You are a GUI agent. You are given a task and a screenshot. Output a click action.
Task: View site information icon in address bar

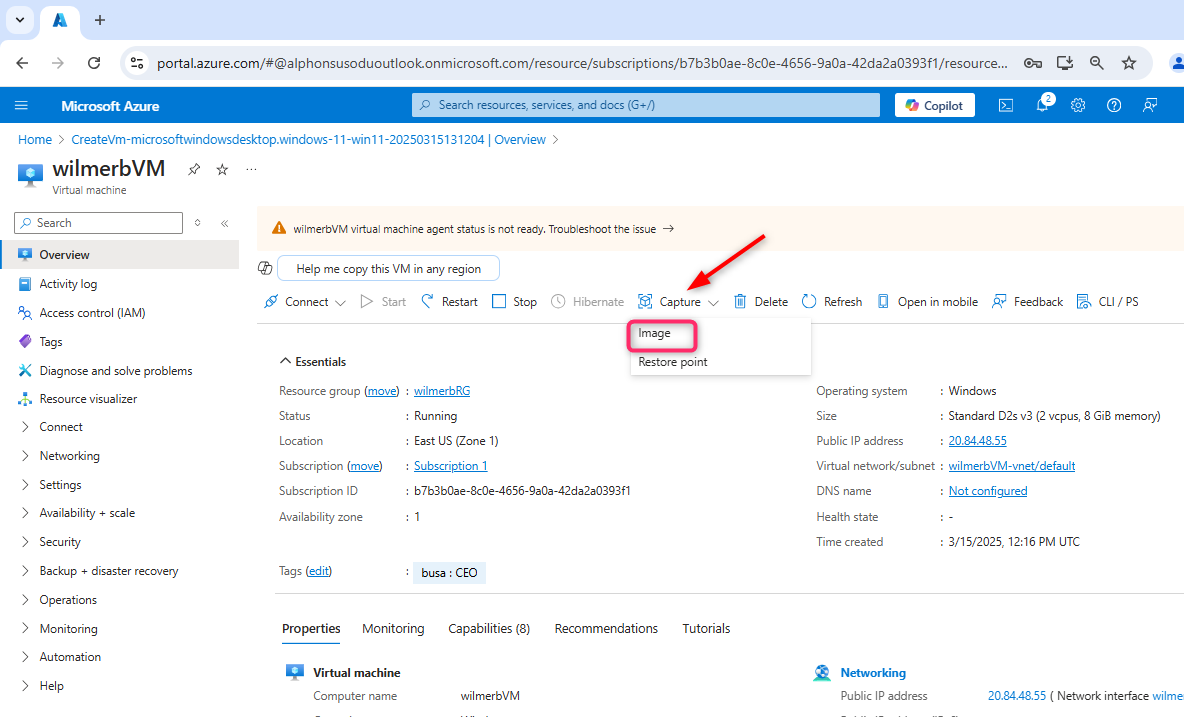click(x=137, y=63)
